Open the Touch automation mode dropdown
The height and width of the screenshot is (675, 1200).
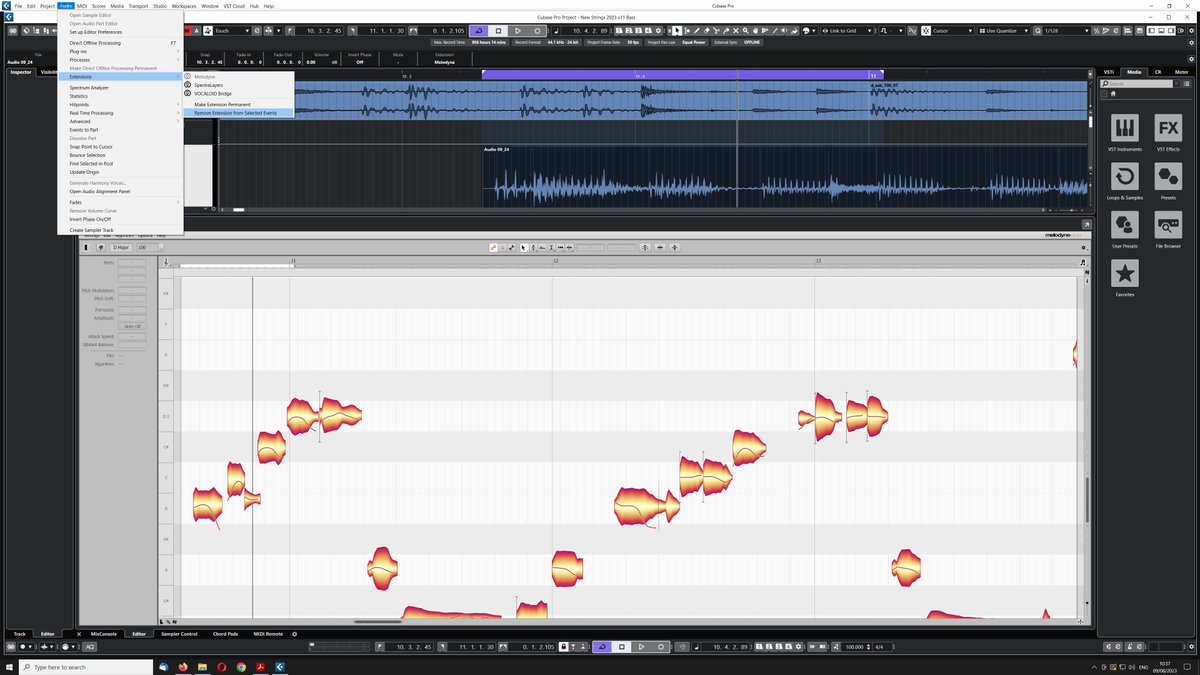click(x=232, y=31)
